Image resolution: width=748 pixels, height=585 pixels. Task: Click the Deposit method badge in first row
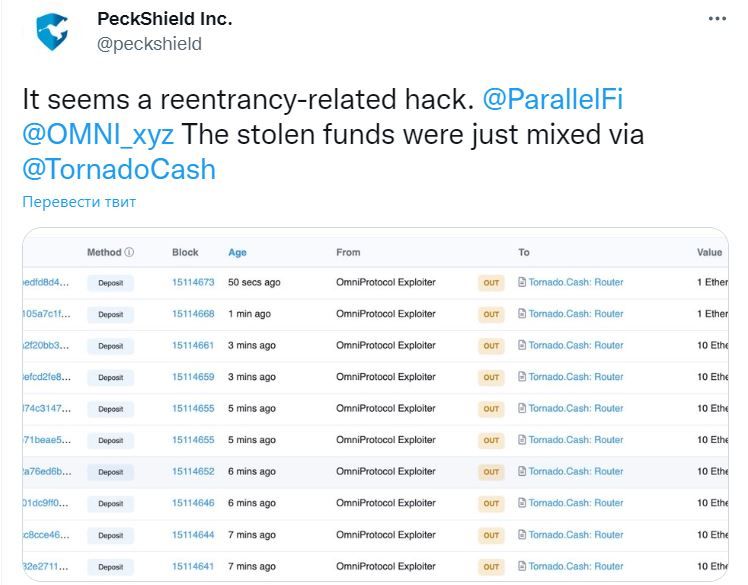pyautogui.click(x=111, y=283)
